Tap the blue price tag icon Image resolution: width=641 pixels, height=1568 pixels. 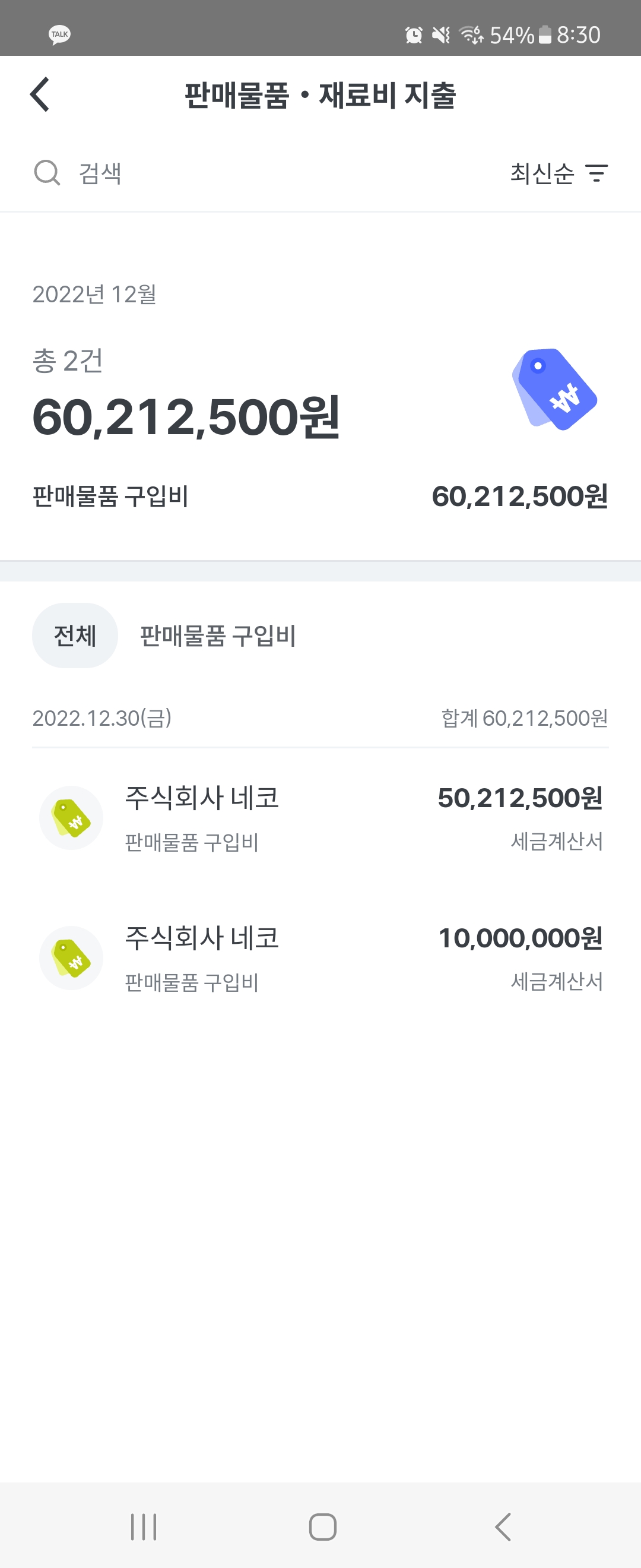[x=554, y=390]
